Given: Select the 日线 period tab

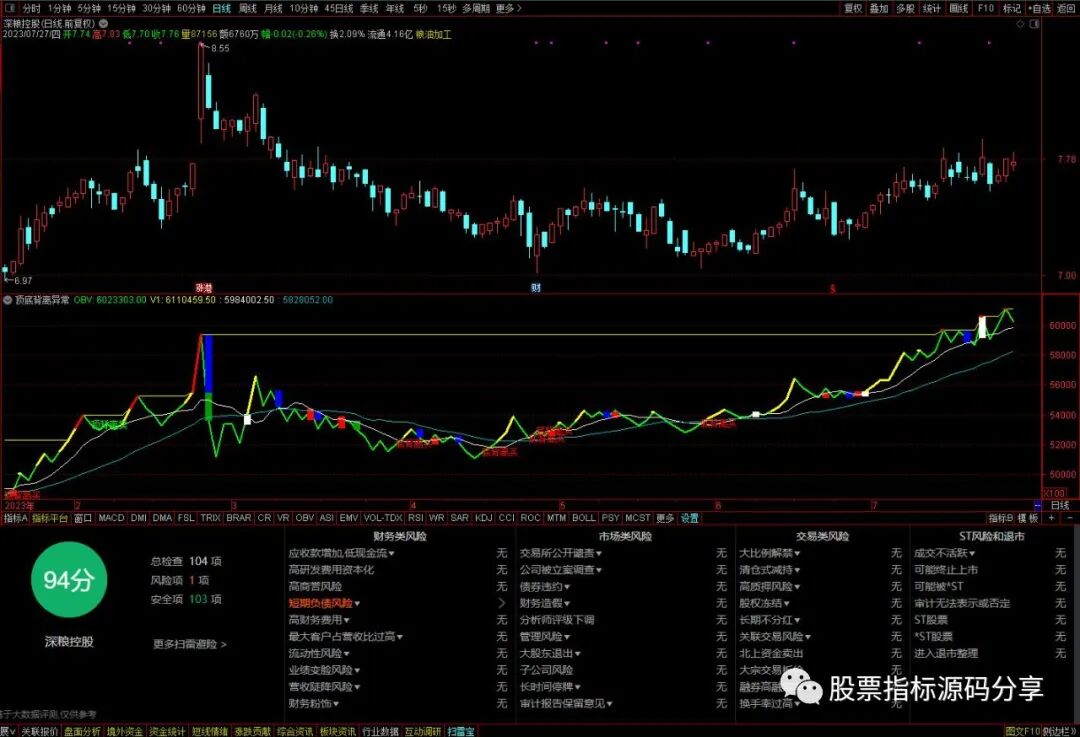Looking at the screenshot, I should (x=222, y=8).
